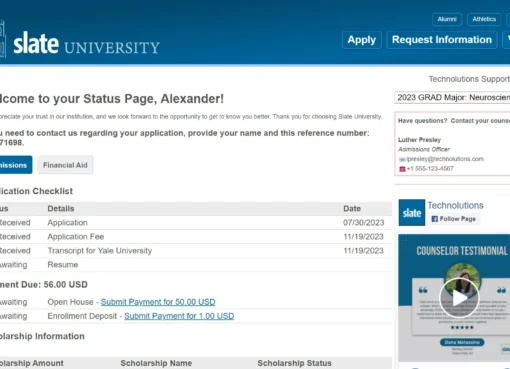Image resolution: width=510 pixels, height=369 pixels.
Task: Click the Luther Presley counselor name
Action: click(419, 140)
